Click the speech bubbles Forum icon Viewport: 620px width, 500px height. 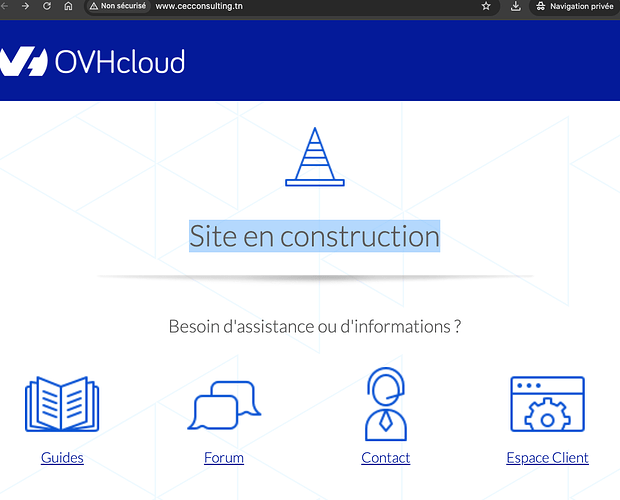pos(224,405)
